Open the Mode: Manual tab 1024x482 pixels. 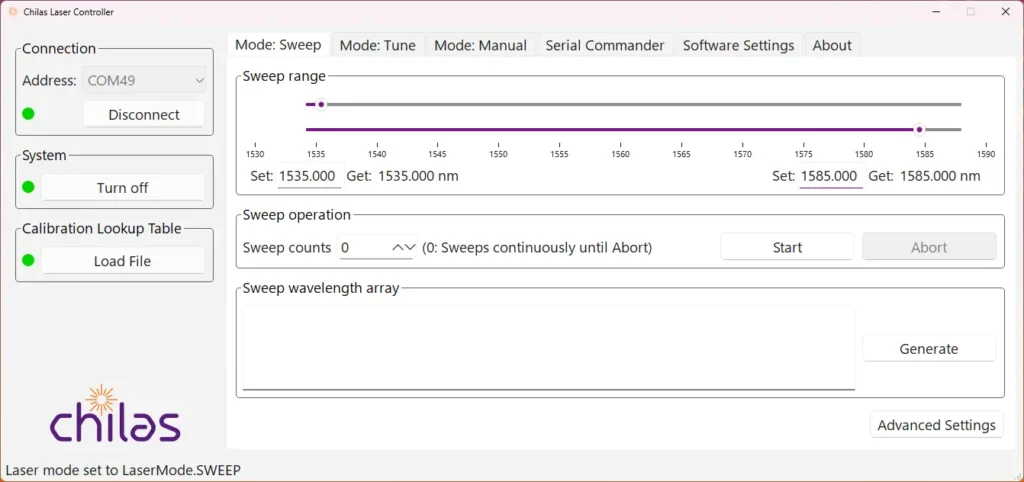point(481,46)
